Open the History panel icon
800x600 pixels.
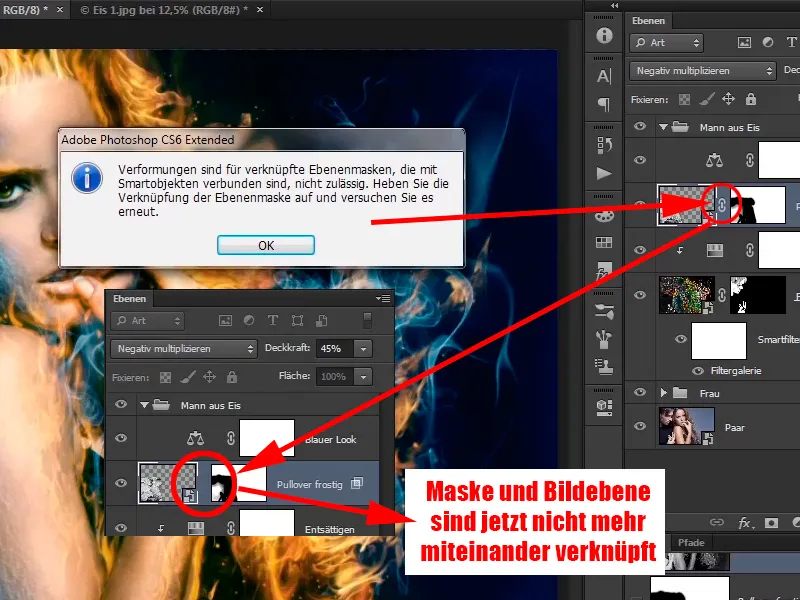[x=604, y=145]
